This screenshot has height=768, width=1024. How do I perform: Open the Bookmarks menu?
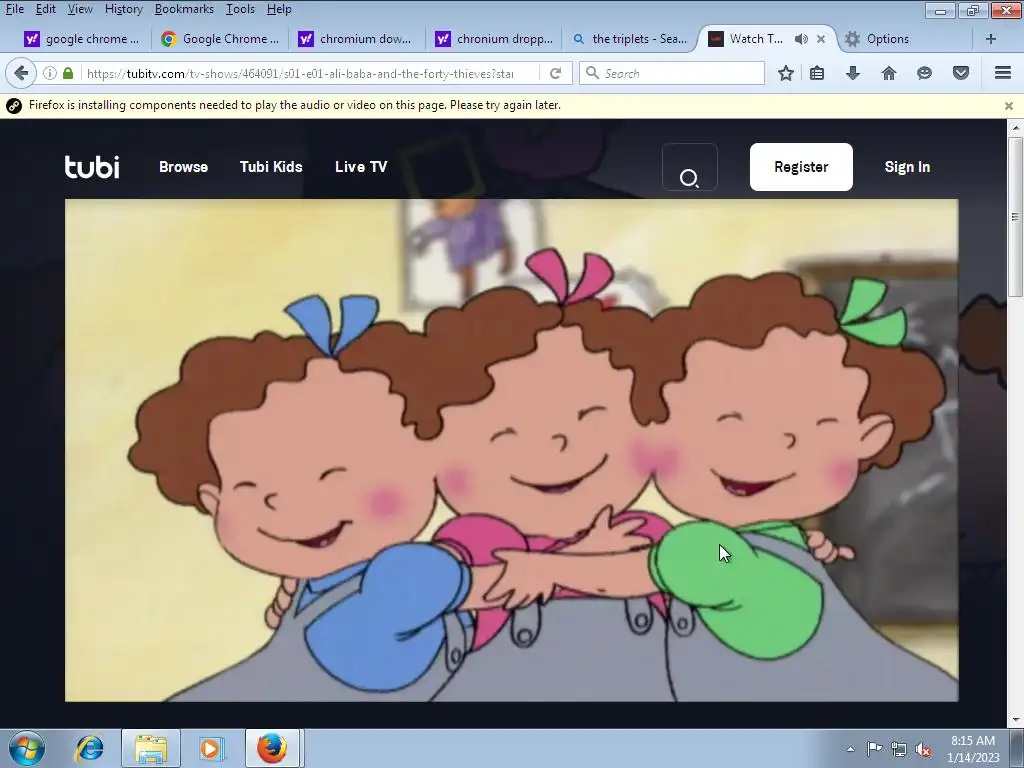click(184, 9)
